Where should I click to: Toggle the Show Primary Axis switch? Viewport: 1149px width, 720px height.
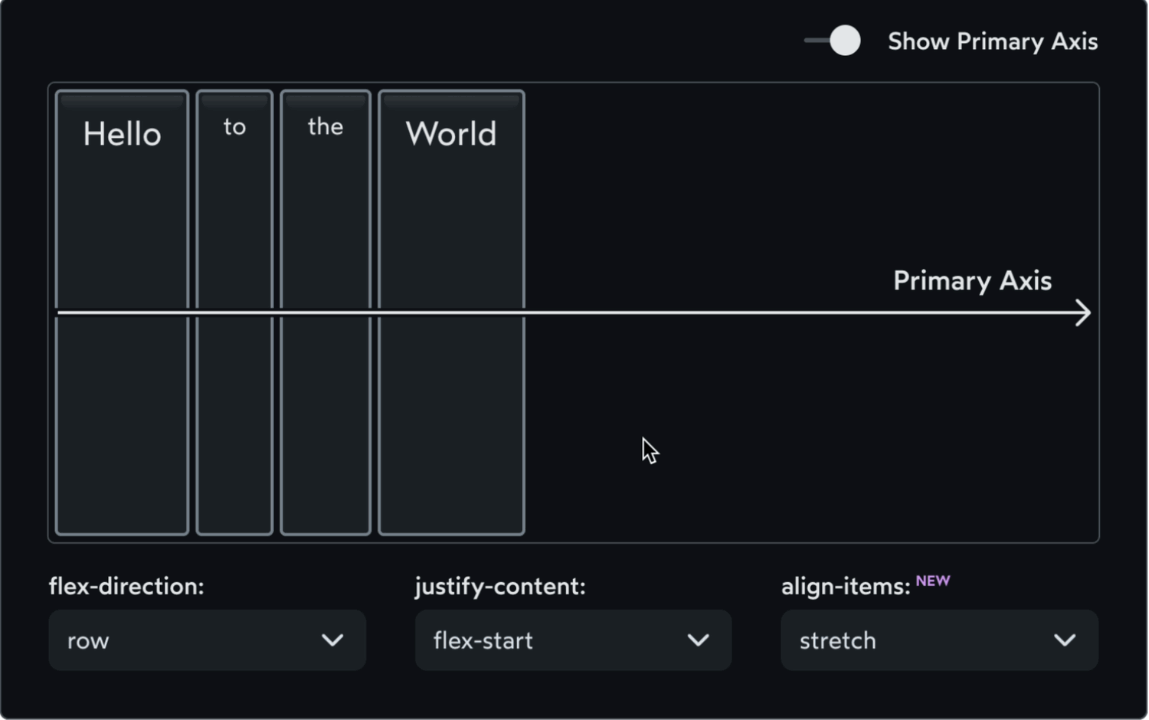(x=833, y=41)
